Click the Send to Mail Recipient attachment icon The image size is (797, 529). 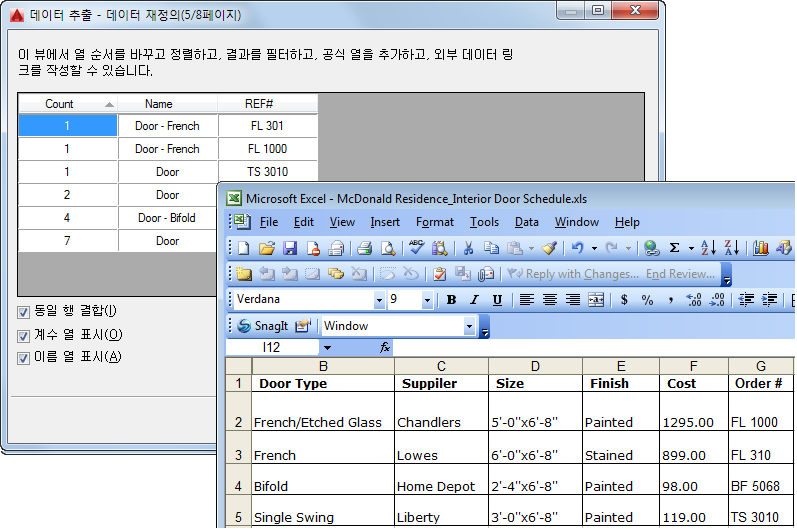(486, 274)
